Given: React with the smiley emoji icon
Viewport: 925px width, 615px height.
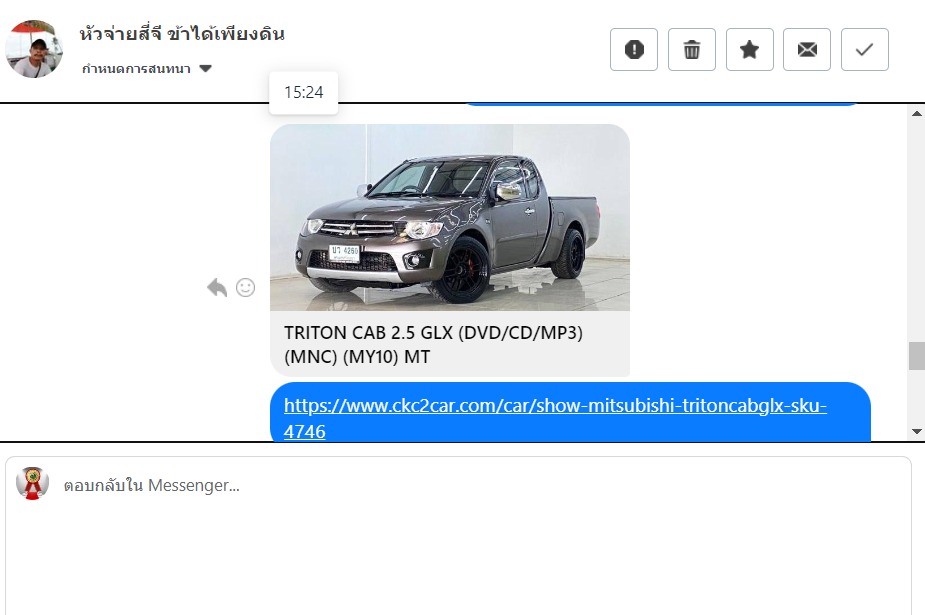Looking at the screenshot, I should point(245,288).
